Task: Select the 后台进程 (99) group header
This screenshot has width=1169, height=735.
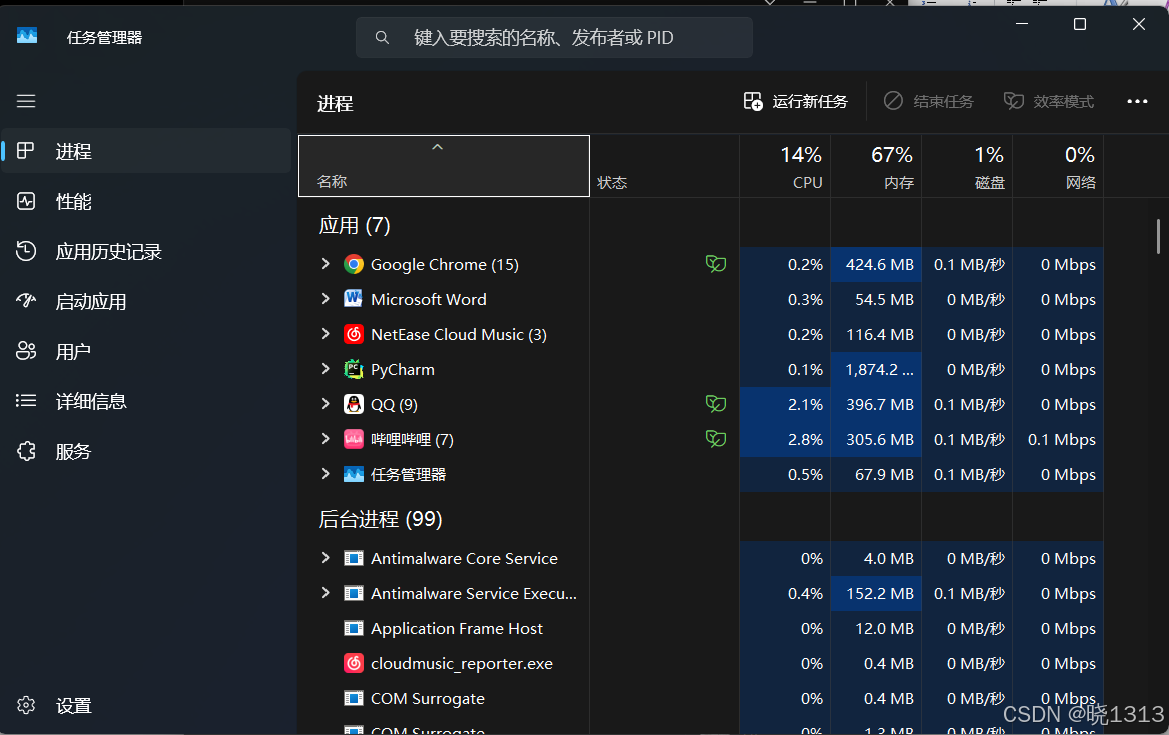Action: [380, 519]
